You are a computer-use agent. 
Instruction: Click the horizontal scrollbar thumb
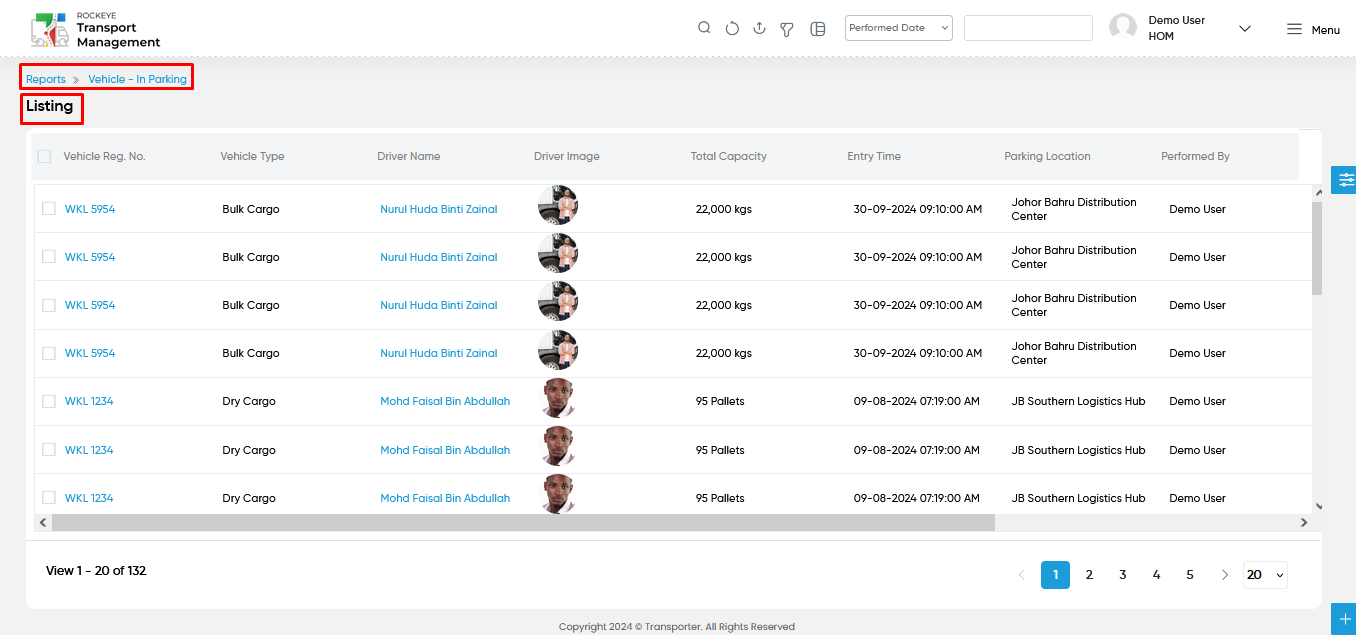(523, 523)
